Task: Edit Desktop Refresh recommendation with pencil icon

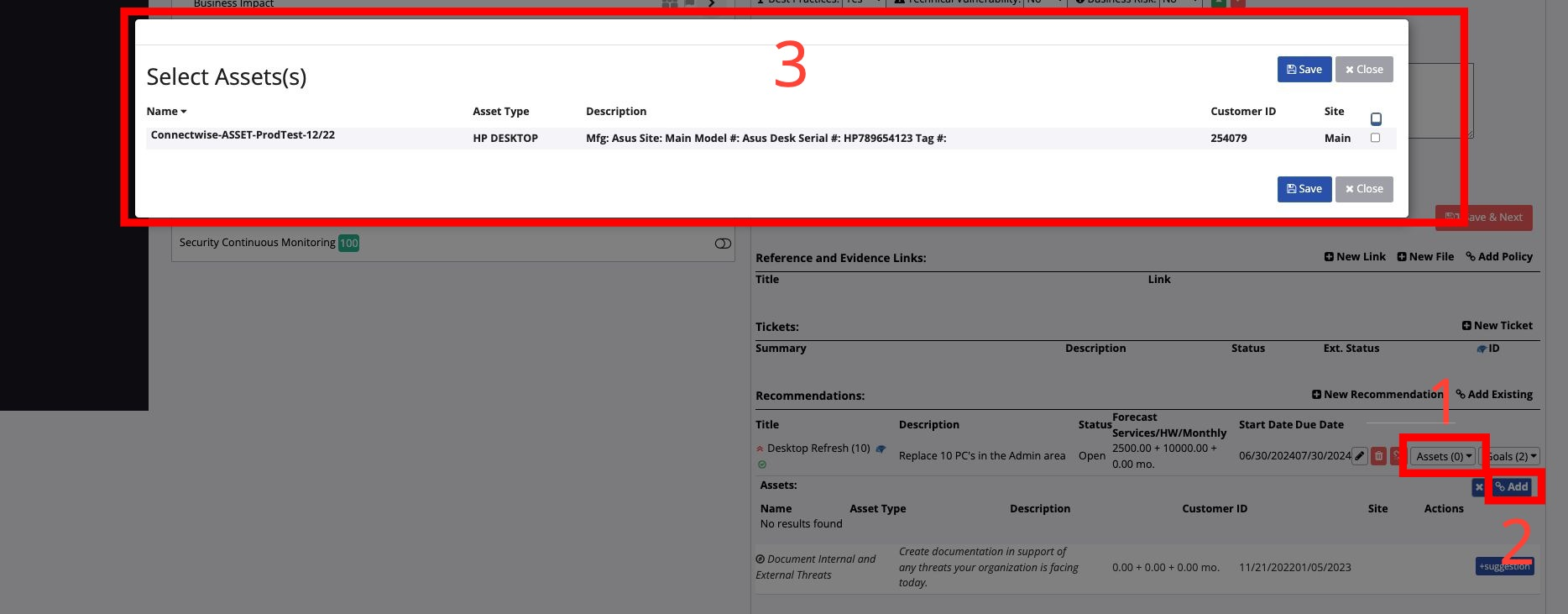Action: point(1360,456)
